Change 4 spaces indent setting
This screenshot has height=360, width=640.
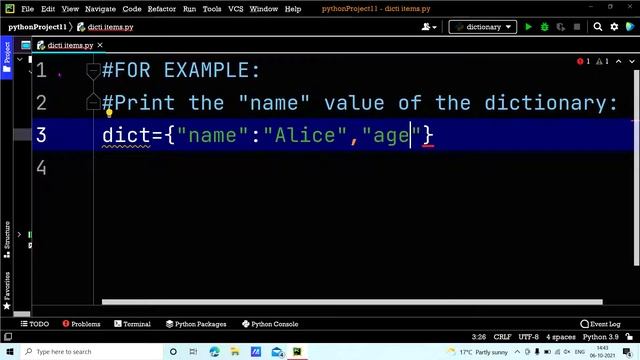[x=561, y=337]
